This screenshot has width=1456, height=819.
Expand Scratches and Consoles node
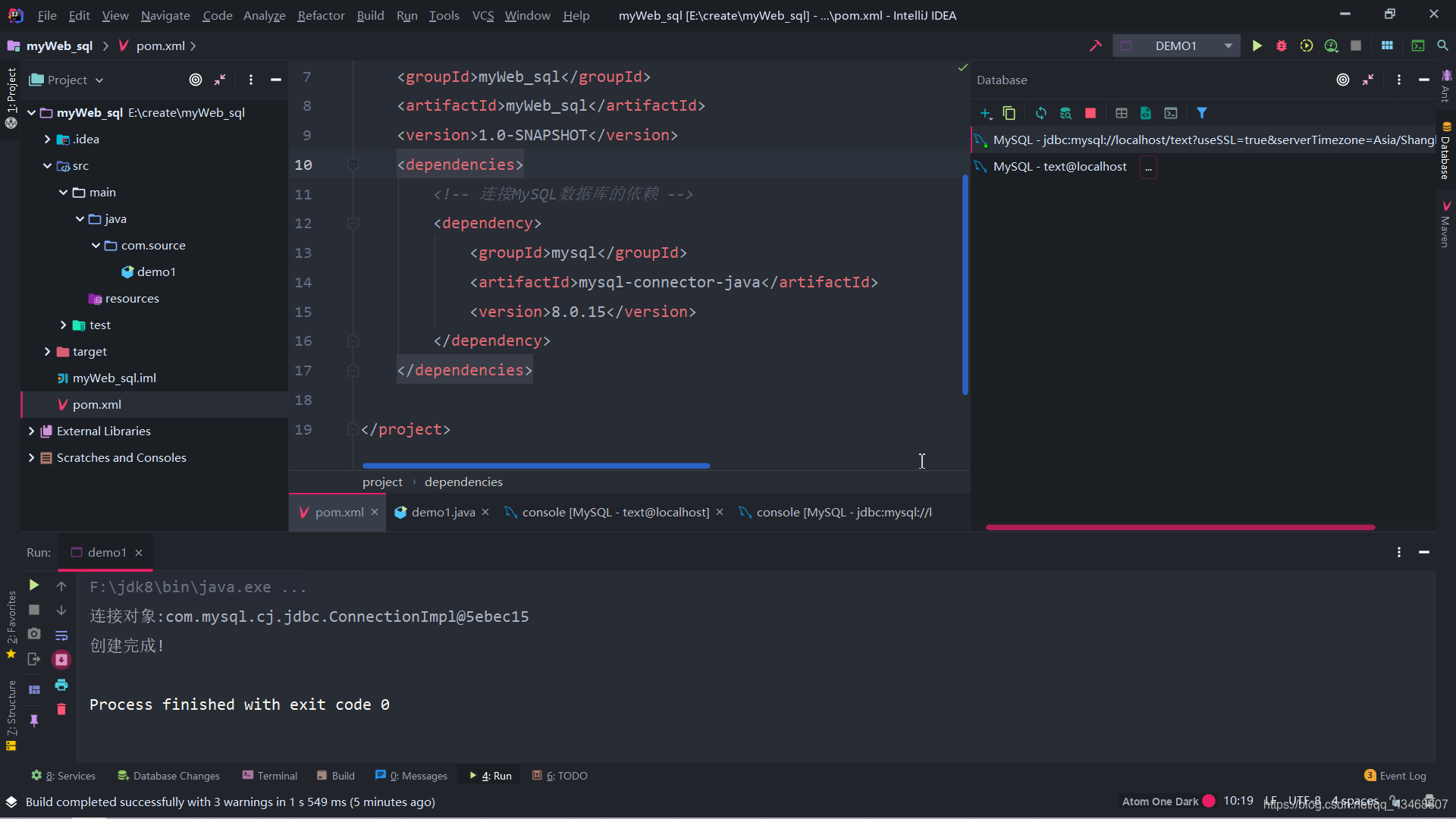(x=31, y=457)
